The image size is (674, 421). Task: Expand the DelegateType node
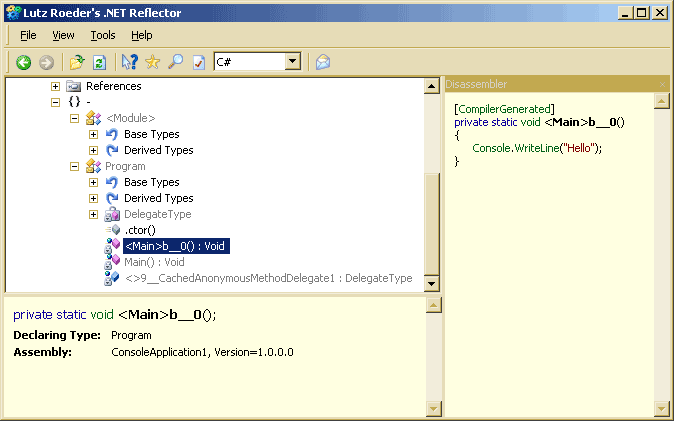coord(93,214)
